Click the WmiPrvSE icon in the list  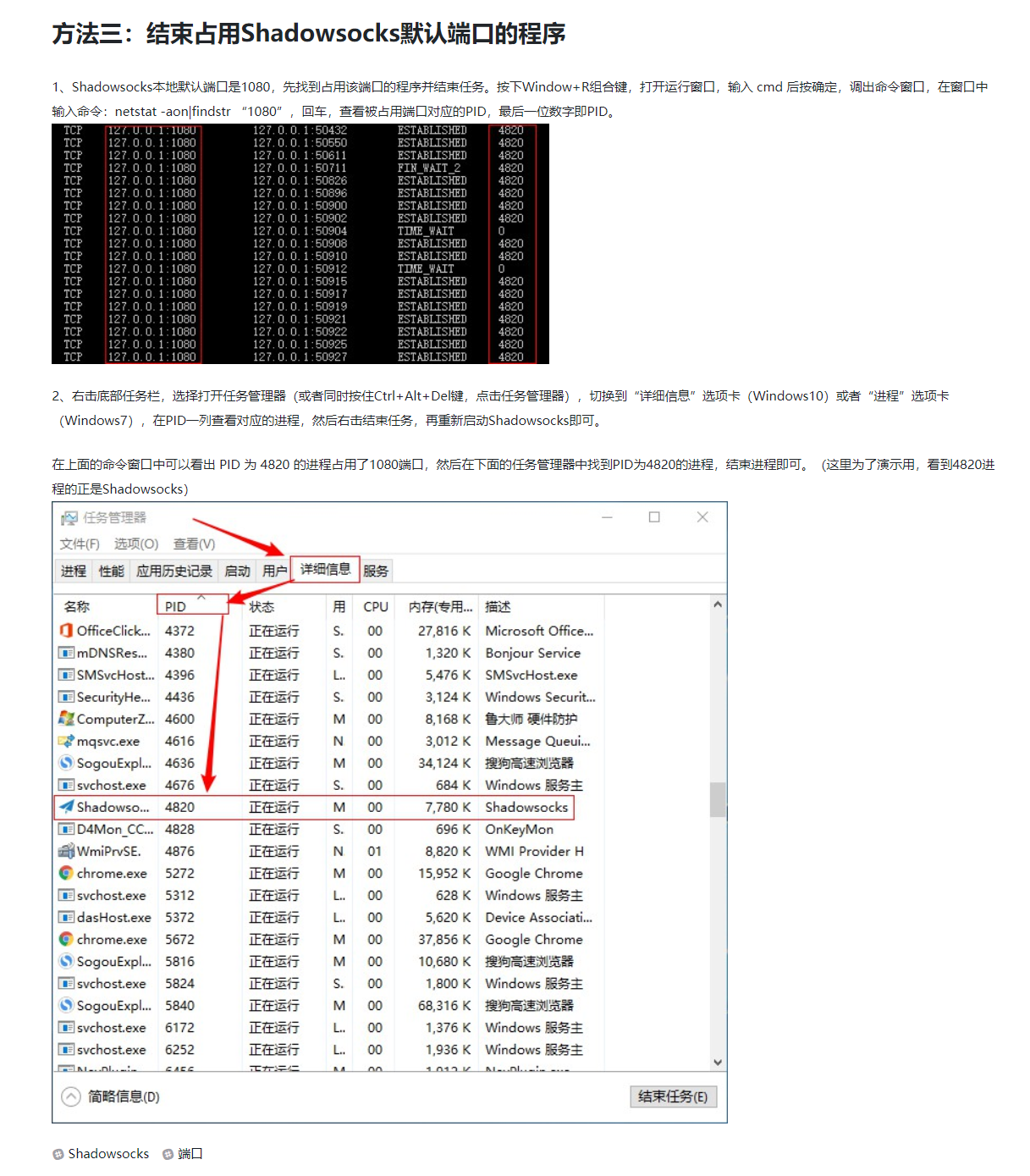(66, 851)
